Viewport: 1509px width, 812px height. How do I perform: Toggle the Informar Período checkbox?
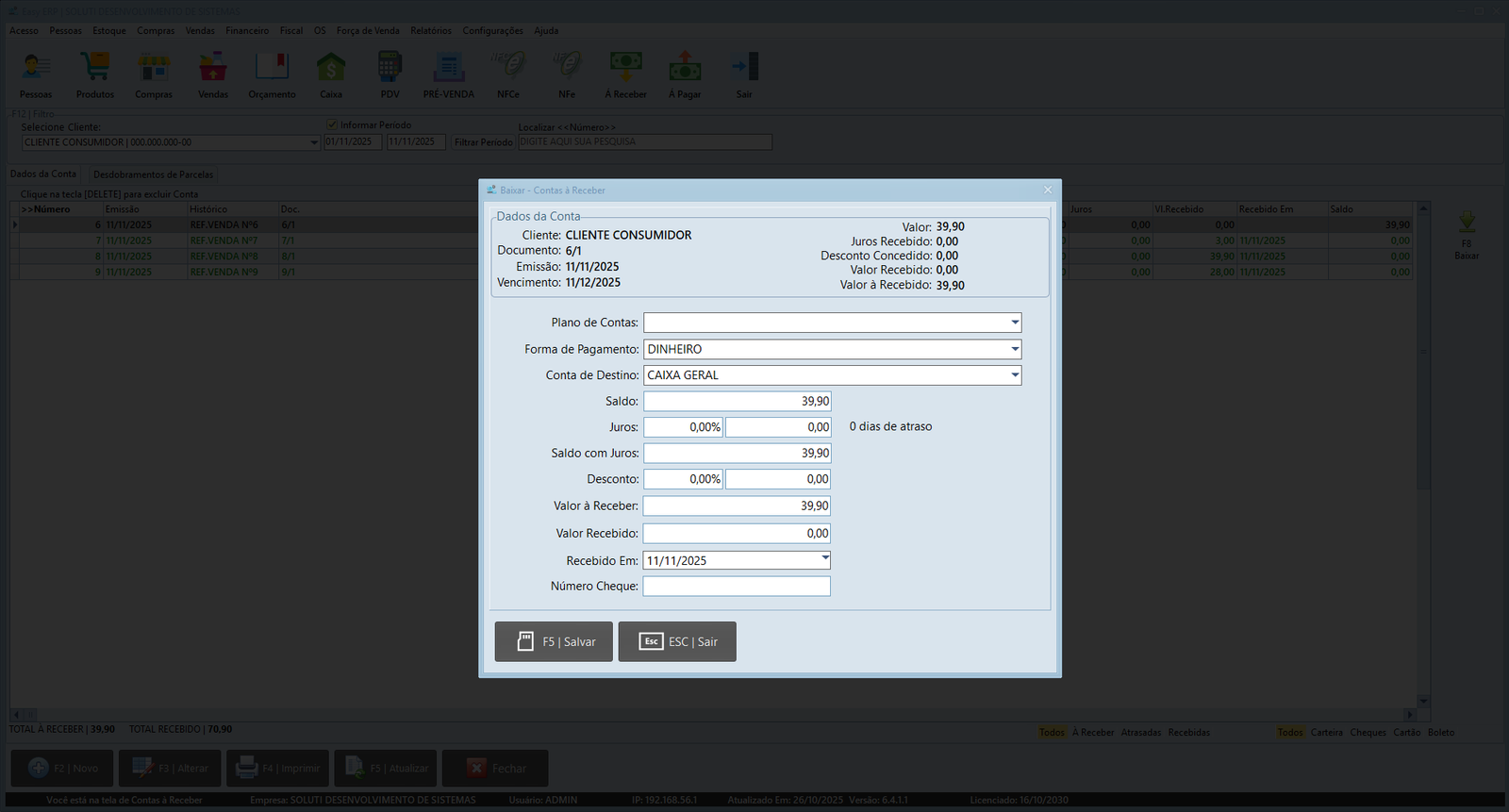click(332, 124)
